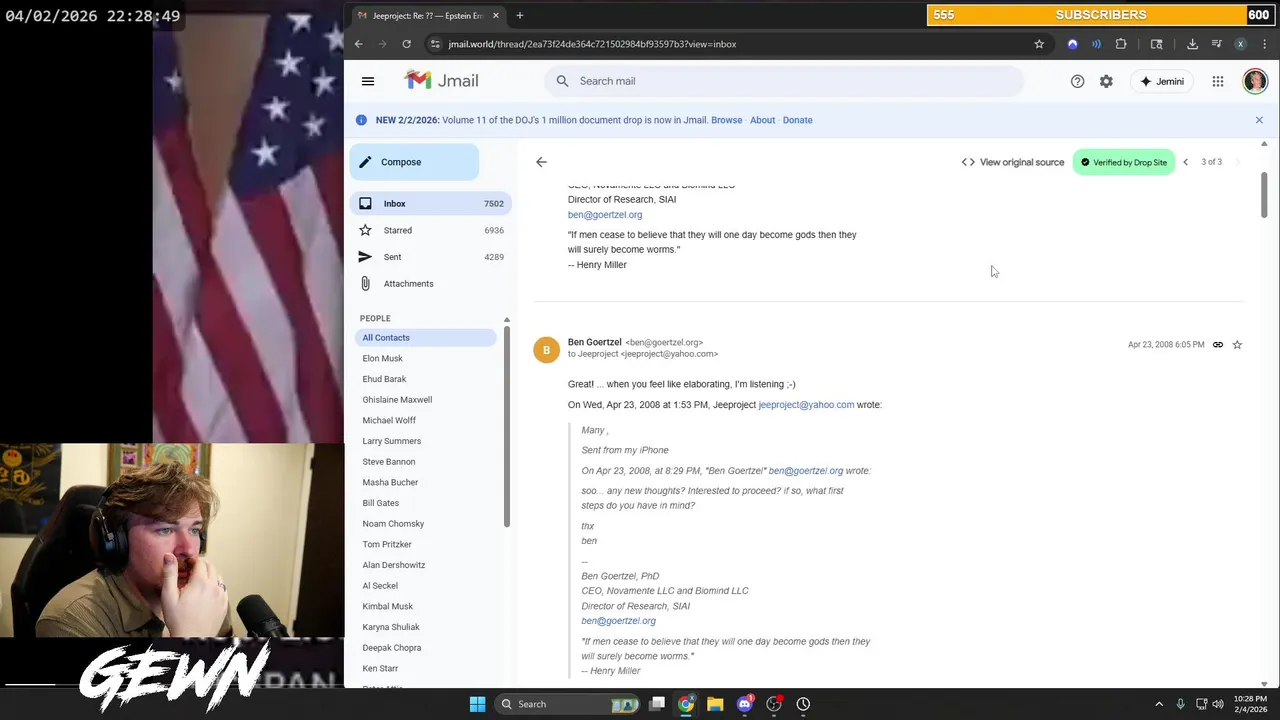
Task: Click the search magnifier icon in Search mail
Action: click(x=562, y=81)
